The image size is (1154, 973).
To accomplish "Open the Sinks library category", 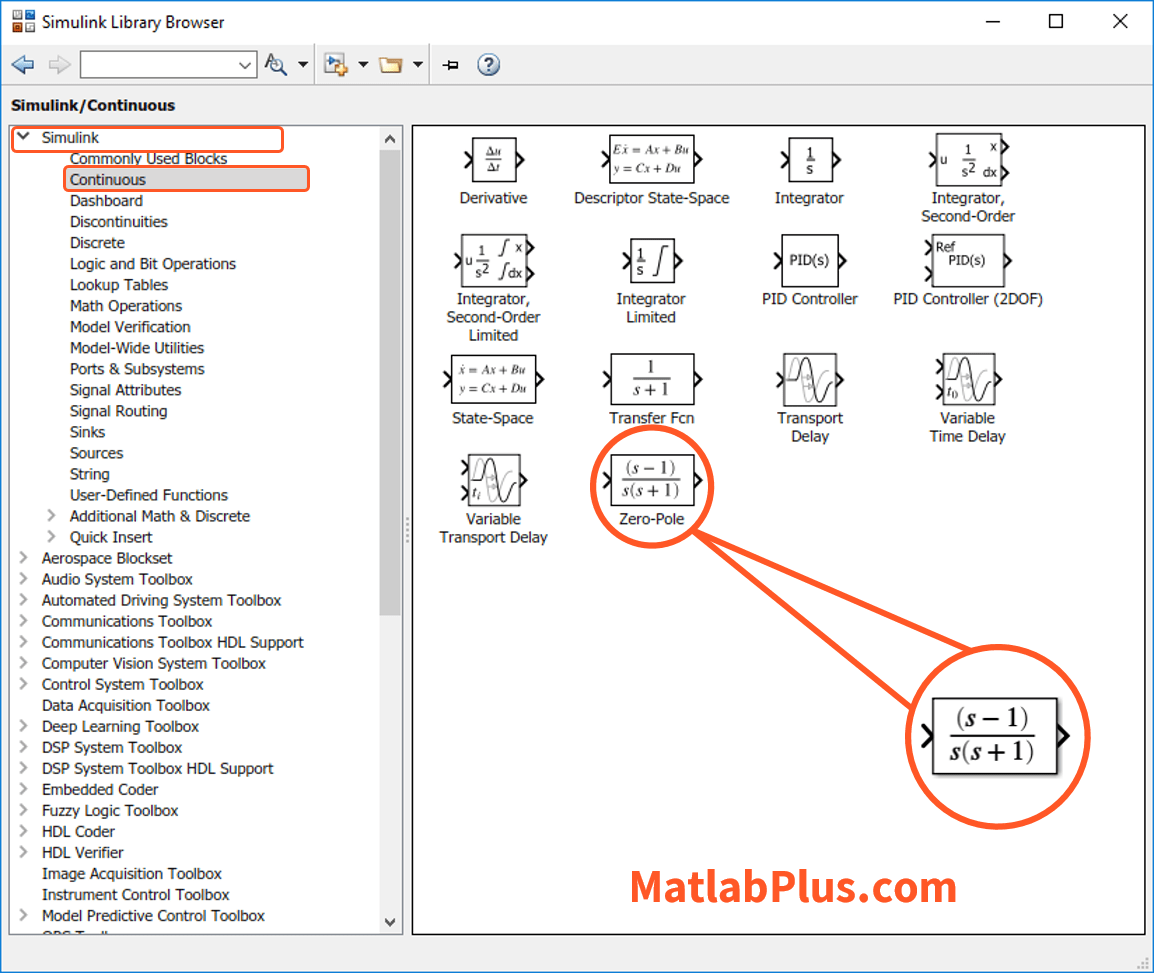I will coord(87,432).
